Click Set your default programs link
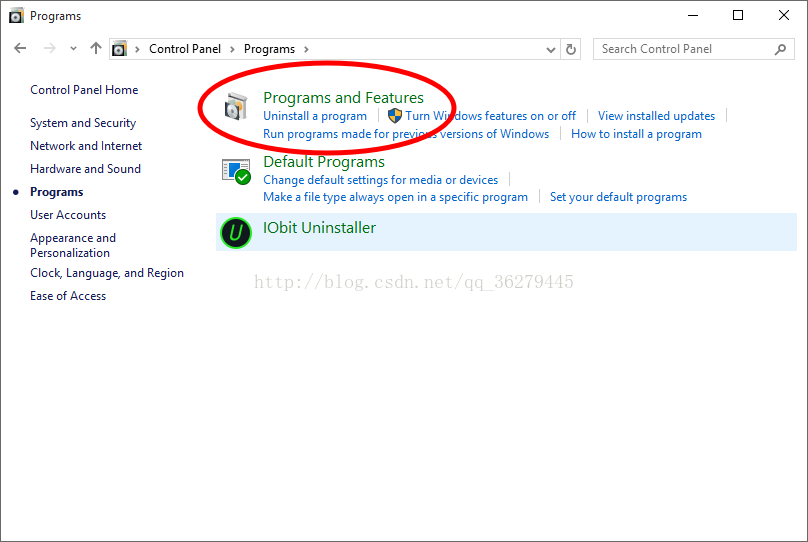 click(618, 197)
